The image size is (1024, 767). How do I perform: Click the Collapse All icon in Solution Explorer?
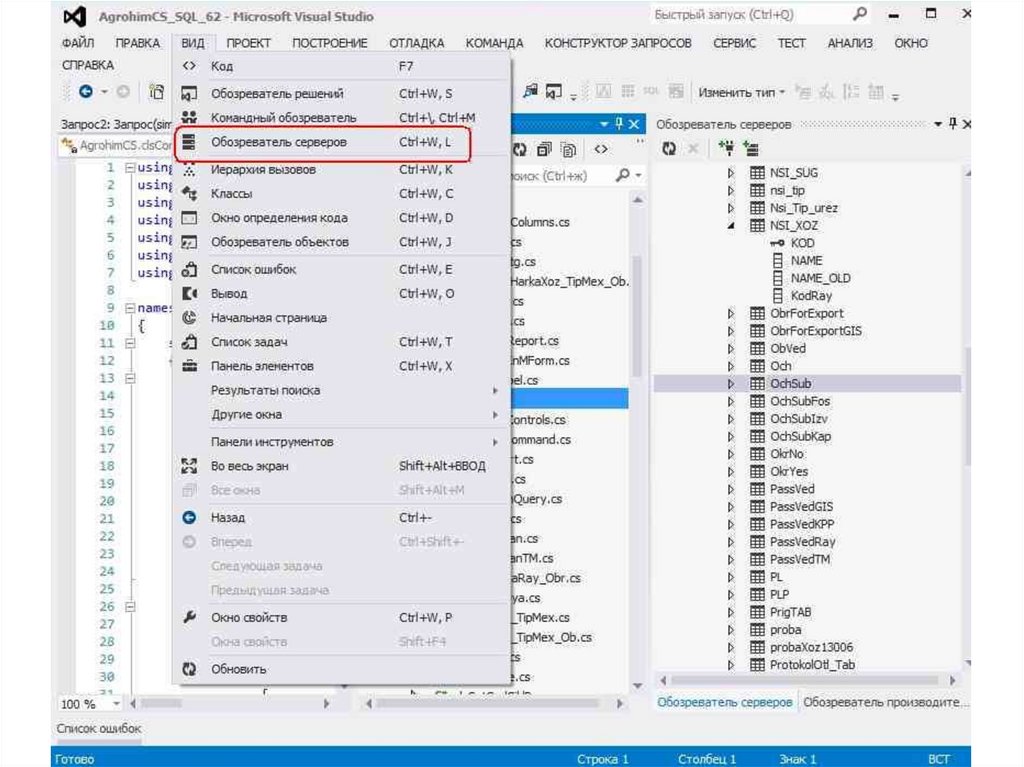click(543, 149)
